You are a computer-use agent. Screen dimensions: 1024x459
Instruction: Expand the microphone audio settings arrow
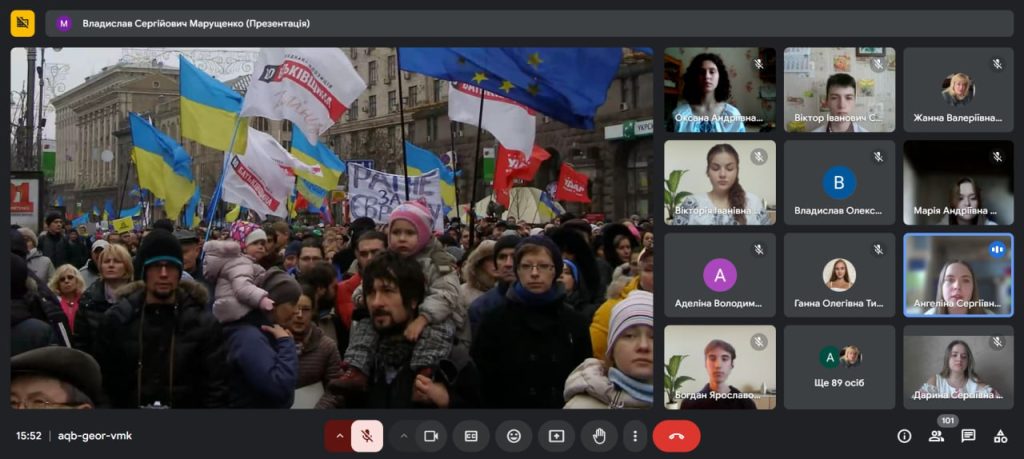tap(339, 436)
